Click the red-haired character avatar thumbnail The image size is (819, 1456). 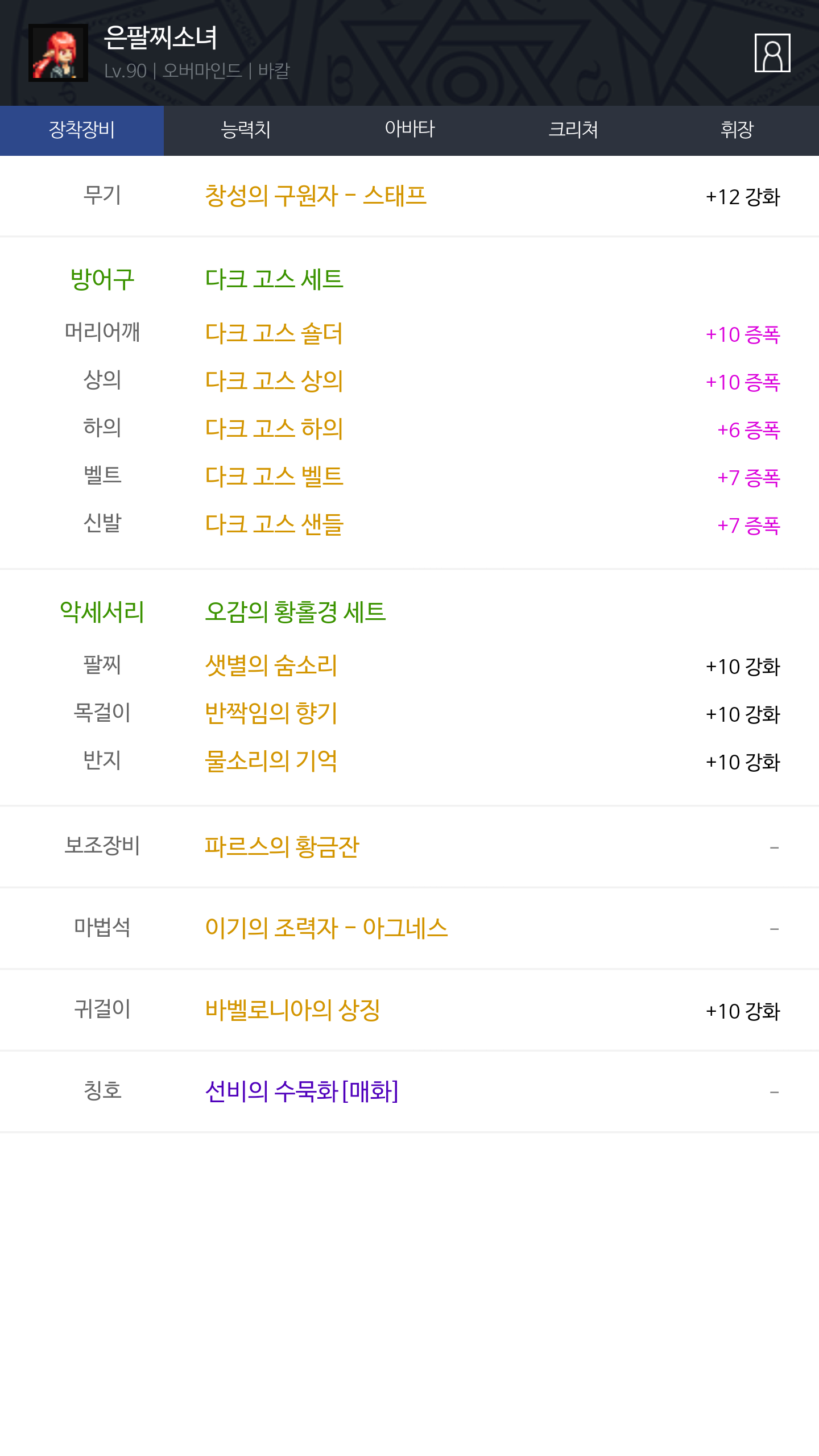tap(58, 53)
